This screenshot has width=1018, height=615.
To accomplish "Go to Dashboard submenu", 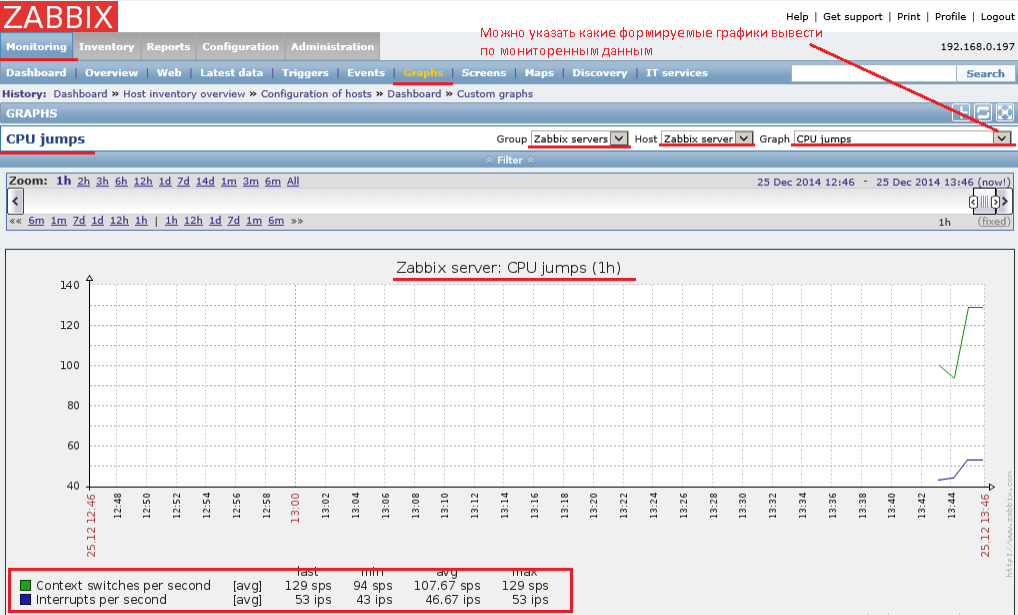I will (36, 73).
